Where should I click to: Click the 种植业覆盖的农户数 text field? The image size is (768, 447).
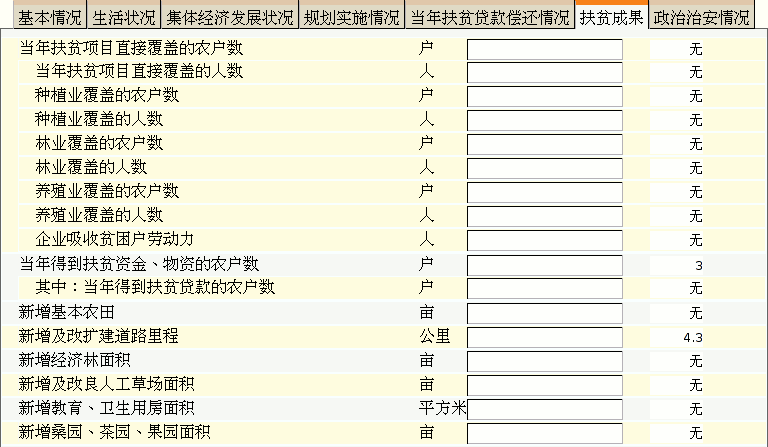[x=545, y=97]
